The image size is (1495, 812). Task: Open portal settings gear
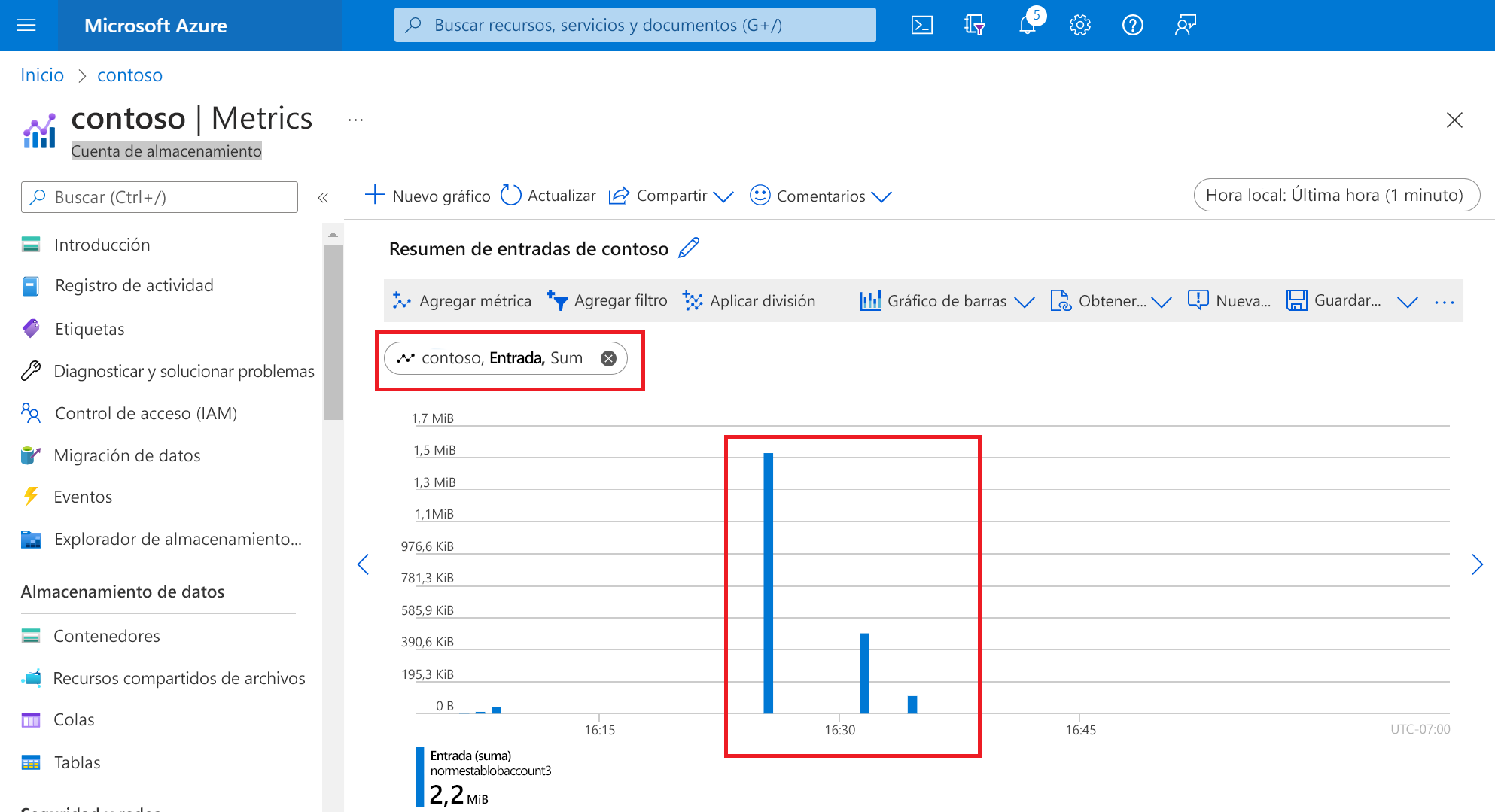[1080, 26]
